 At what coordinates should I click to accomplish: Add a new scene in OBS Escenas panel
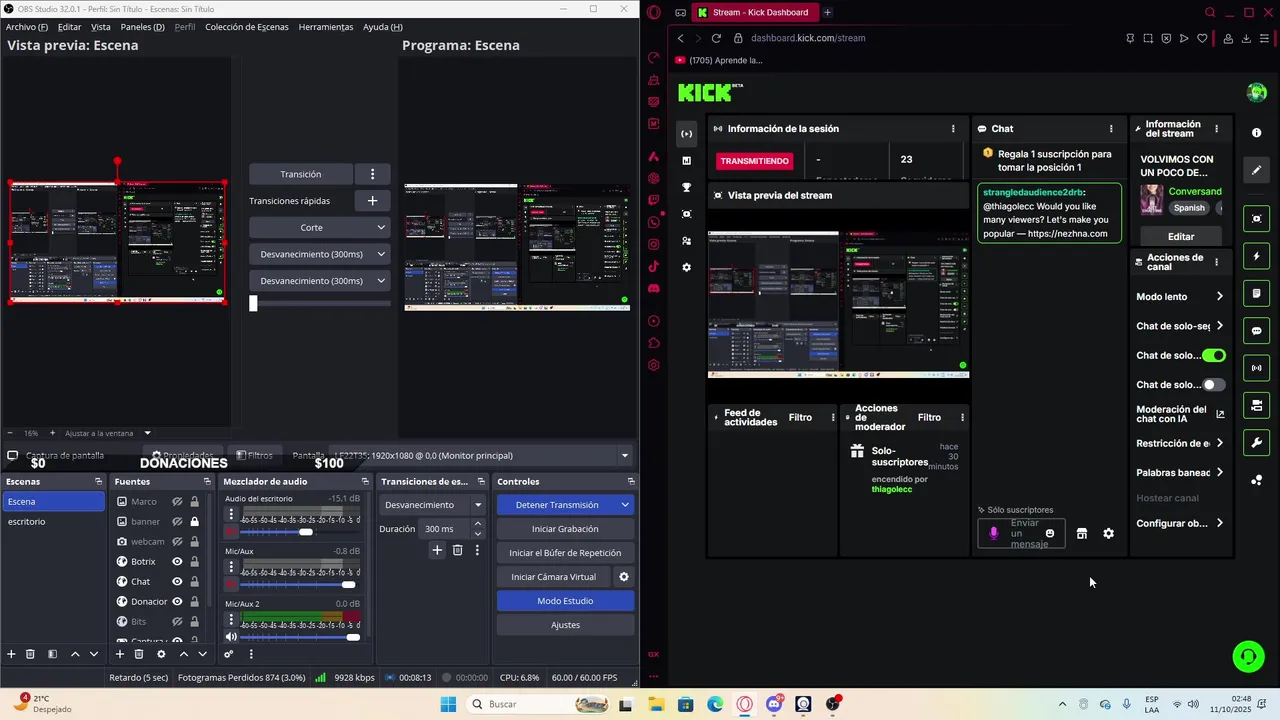click(12, 654)
